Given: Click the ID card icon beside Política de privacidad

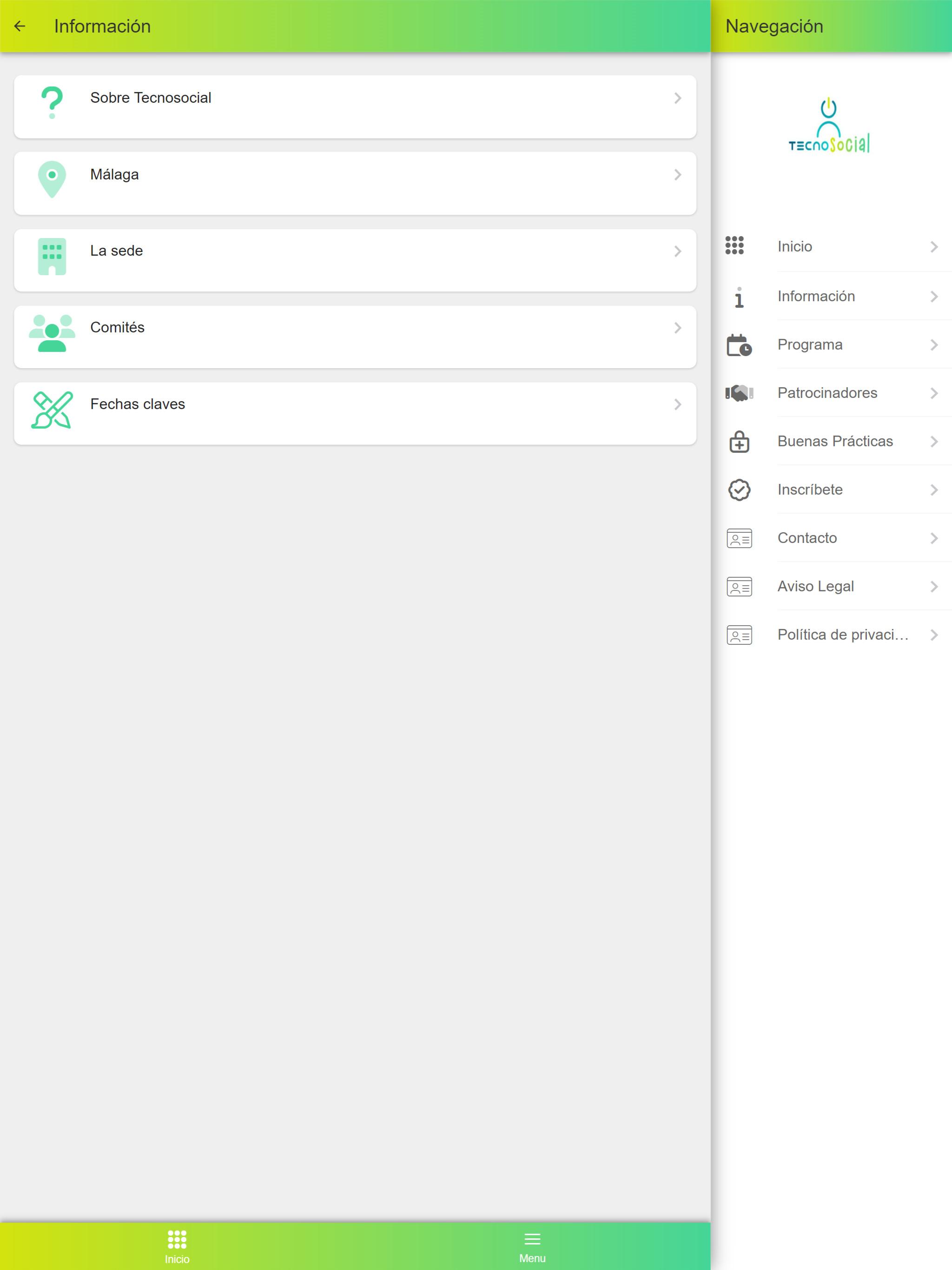Looking at the screenshot, I should pyautogui.click(x=739, y=635).
